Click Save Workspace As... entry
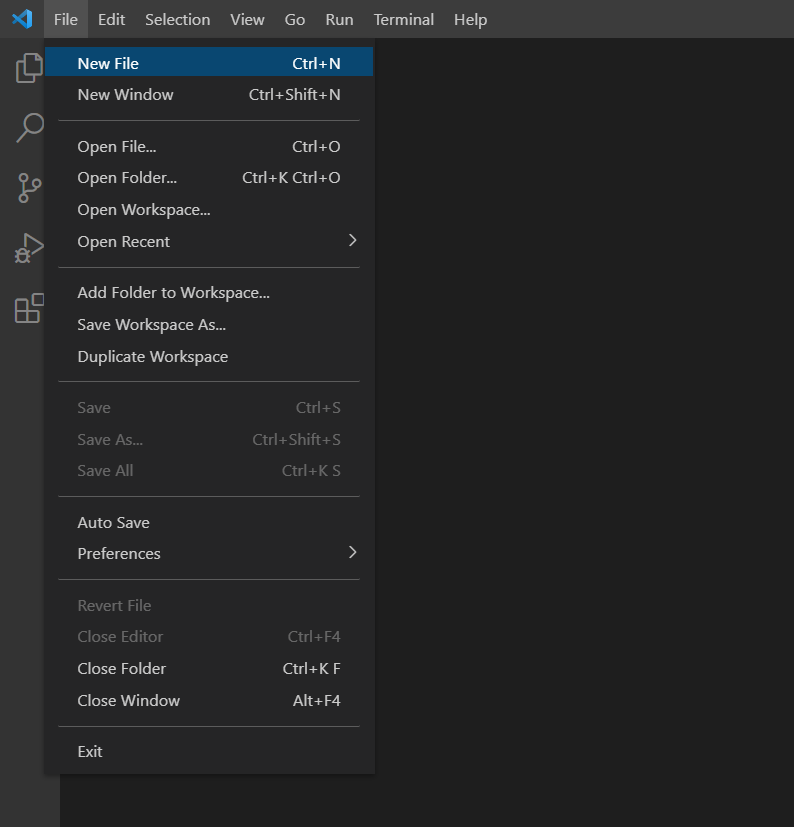The width and height of the screenshot is (794, 827). [x=151, y=325]
